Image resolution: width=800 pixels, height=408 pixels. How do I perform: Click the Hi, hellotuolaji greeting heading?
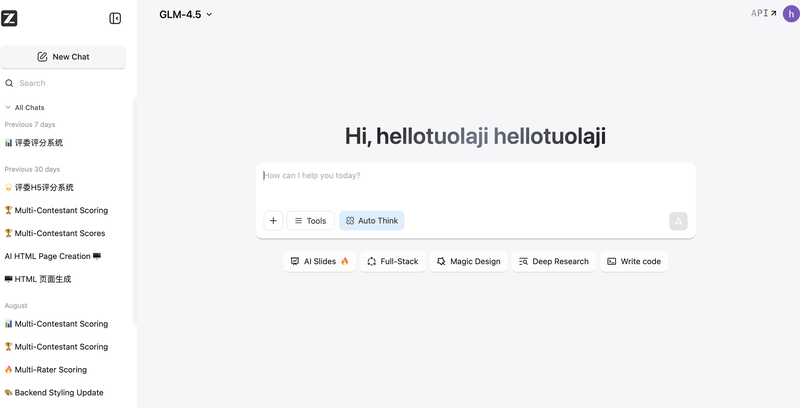click(476, 137)
